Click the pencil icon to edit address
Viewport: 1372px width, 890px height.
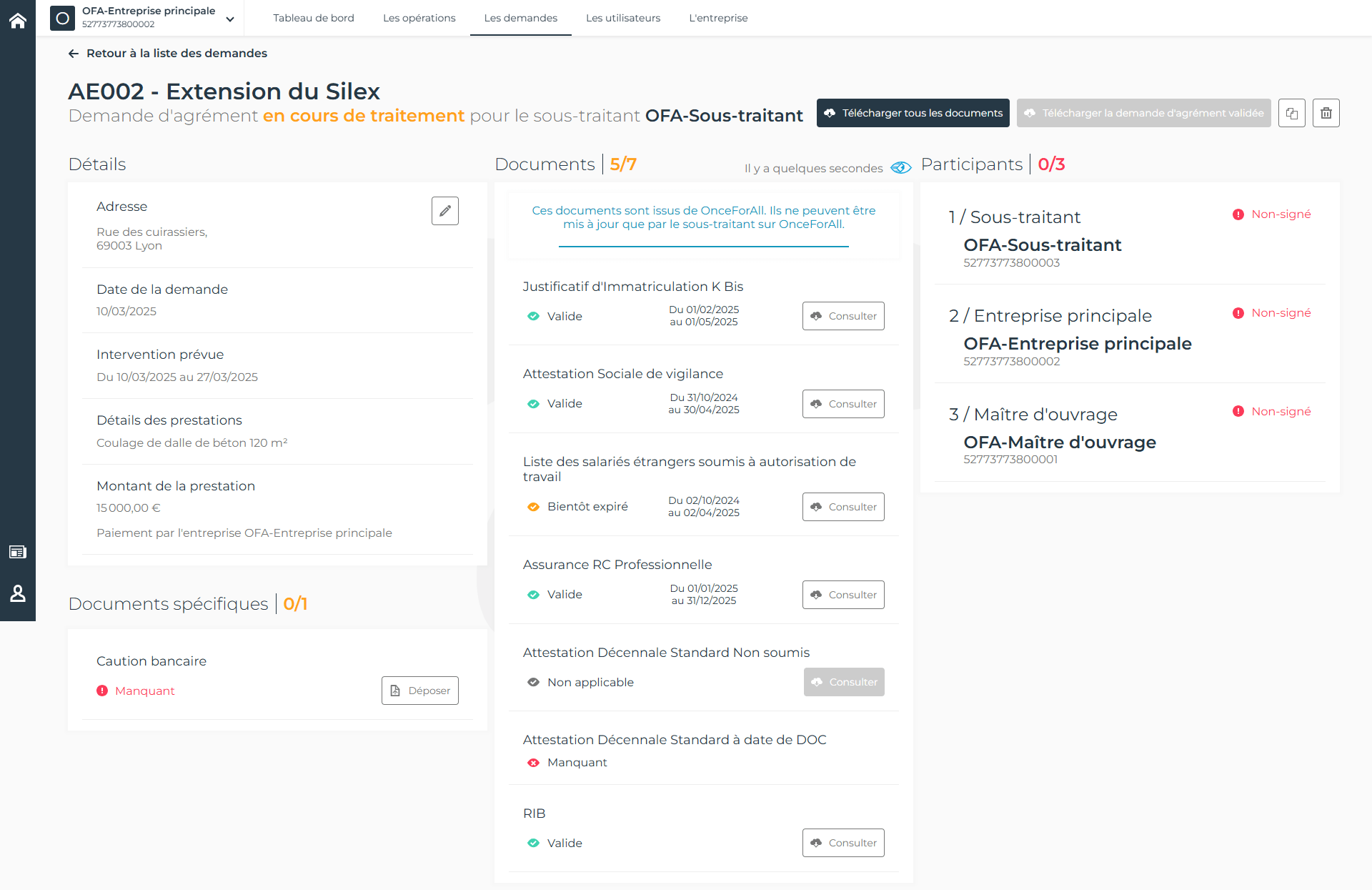pos(444,211)
